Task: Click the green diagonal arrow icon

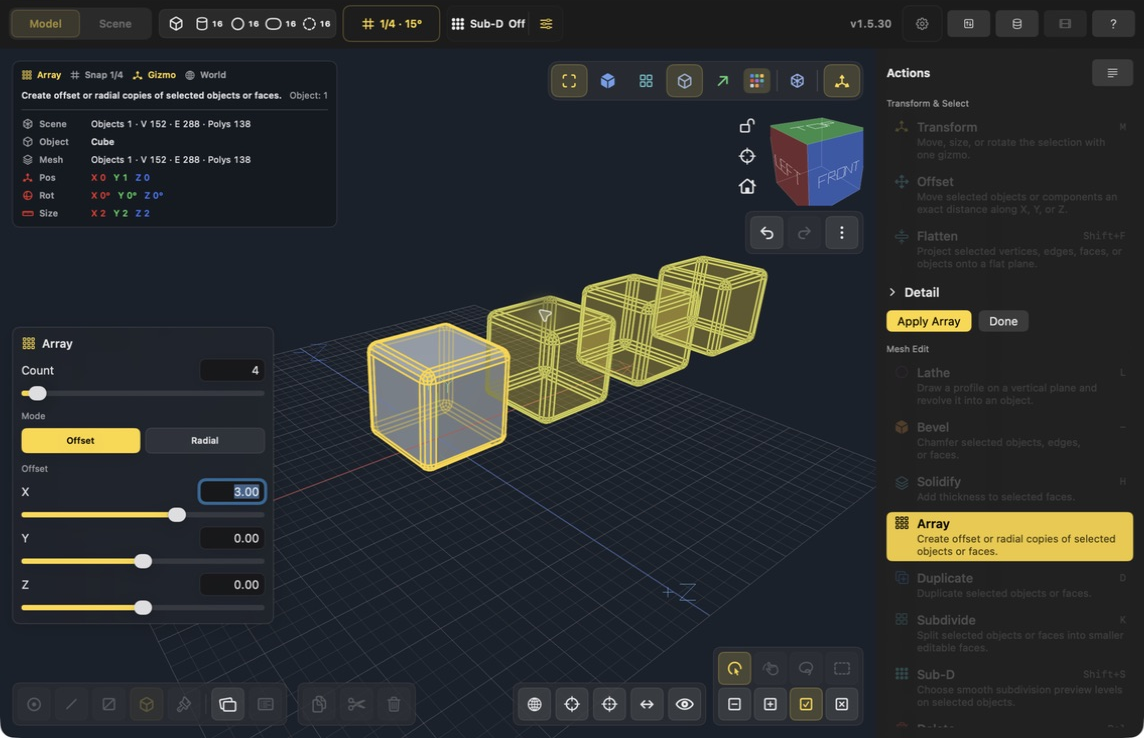Action: pyautogui.click(x=722, y=81)
